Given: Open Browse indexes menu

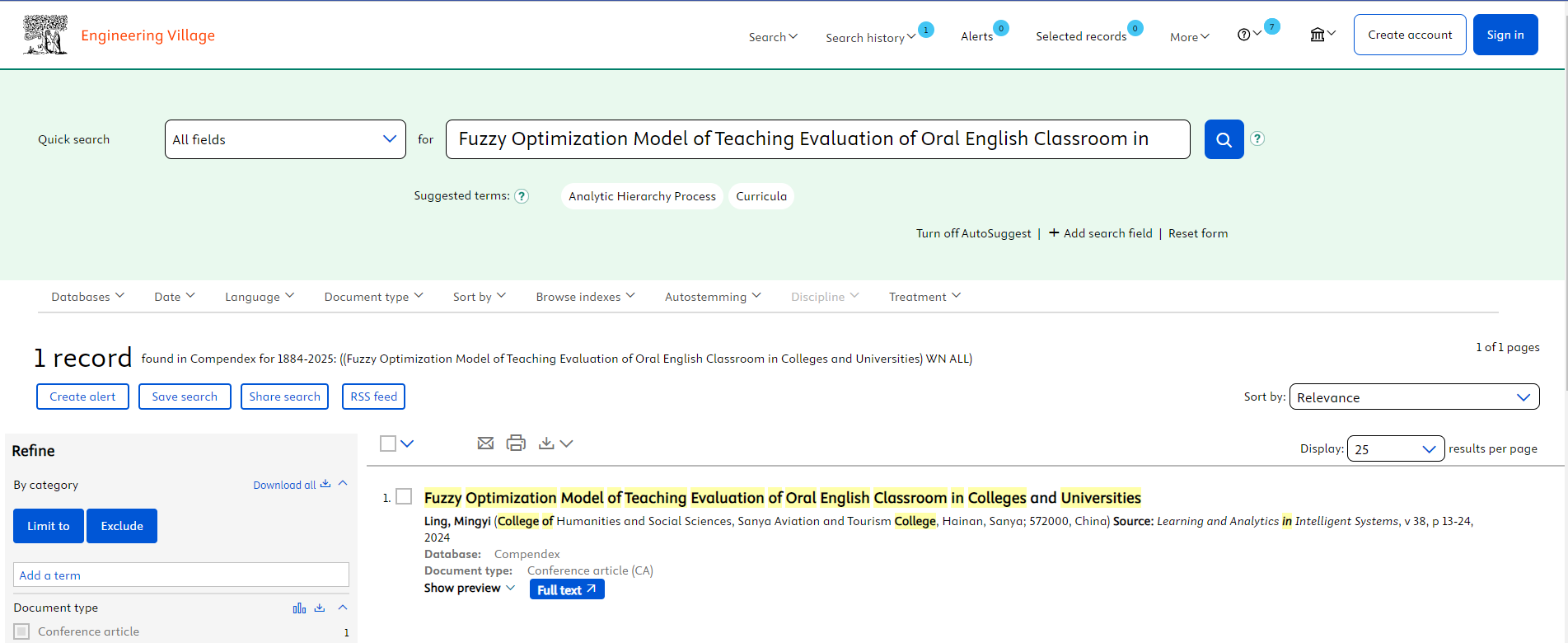Looking at the screenshot, I should click(585, 297).
